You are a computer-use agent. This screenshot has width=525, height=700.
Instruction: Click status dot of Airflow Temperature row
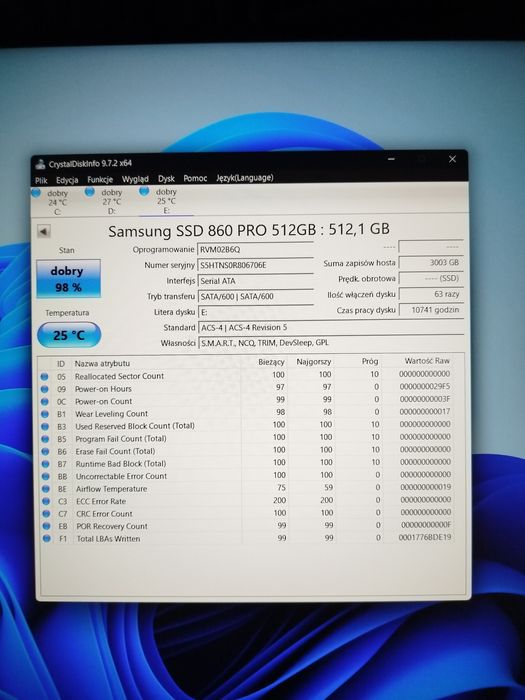(46, 489)
